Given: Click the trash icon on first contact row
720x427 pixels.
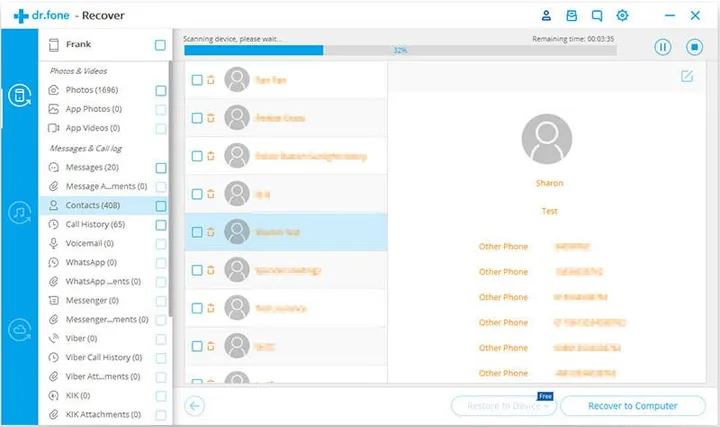Looking at the screenshot, I should (x=211, y=80).
